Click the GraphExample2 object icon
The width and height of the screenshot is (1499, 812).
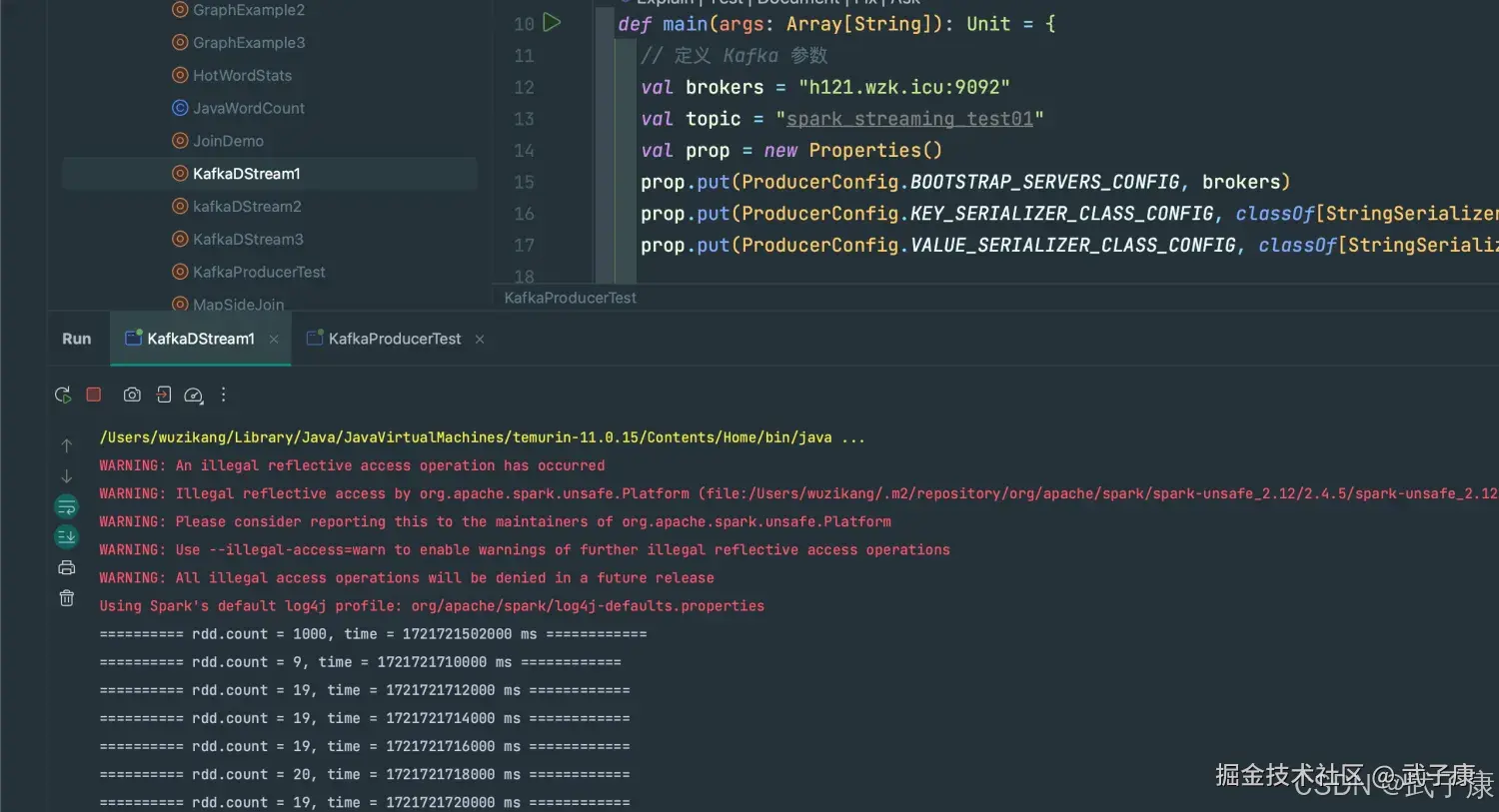pyautogui.click(x=180, y=10)
